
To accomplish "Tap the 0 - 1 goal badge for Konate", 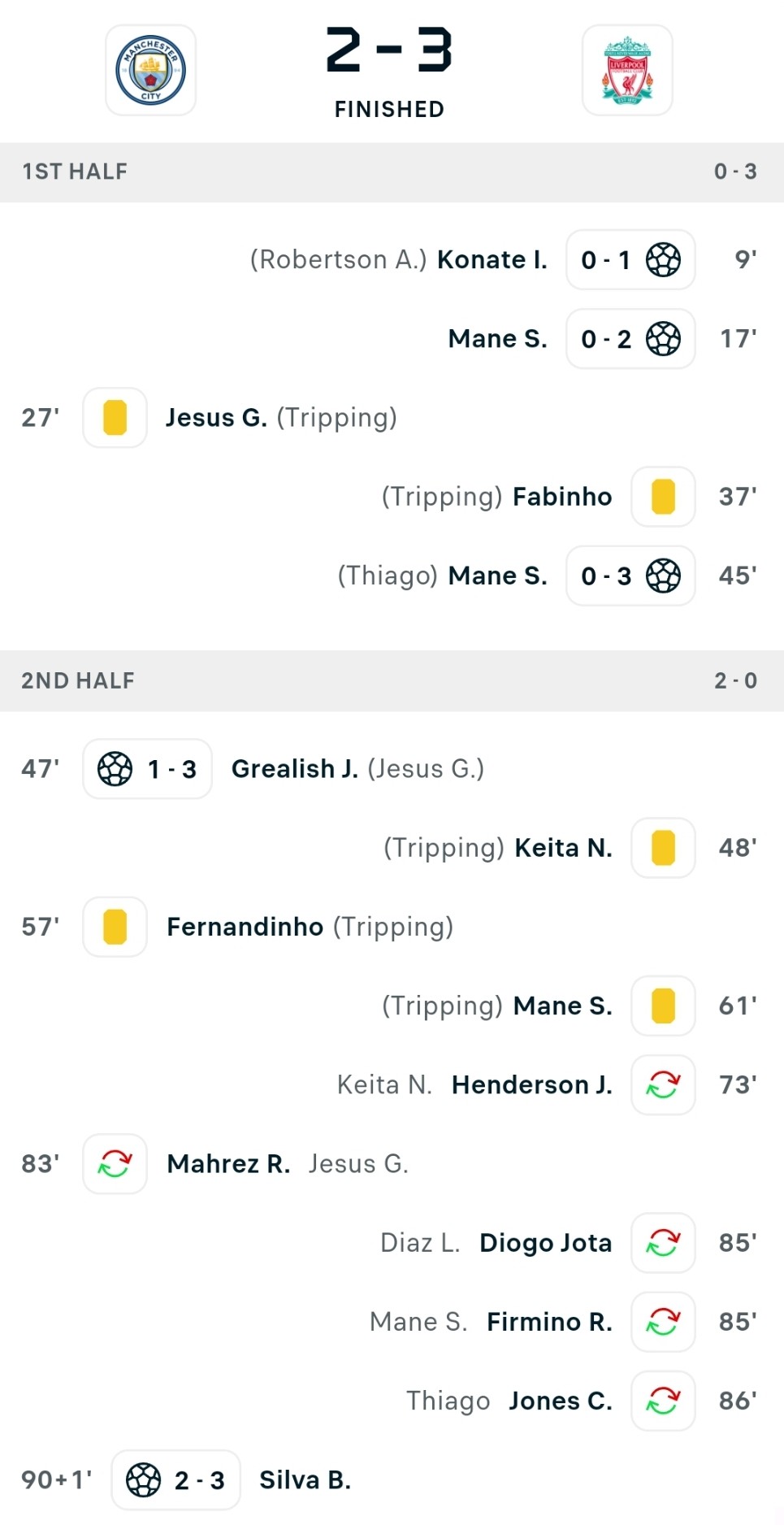I will tap(630, 260).
